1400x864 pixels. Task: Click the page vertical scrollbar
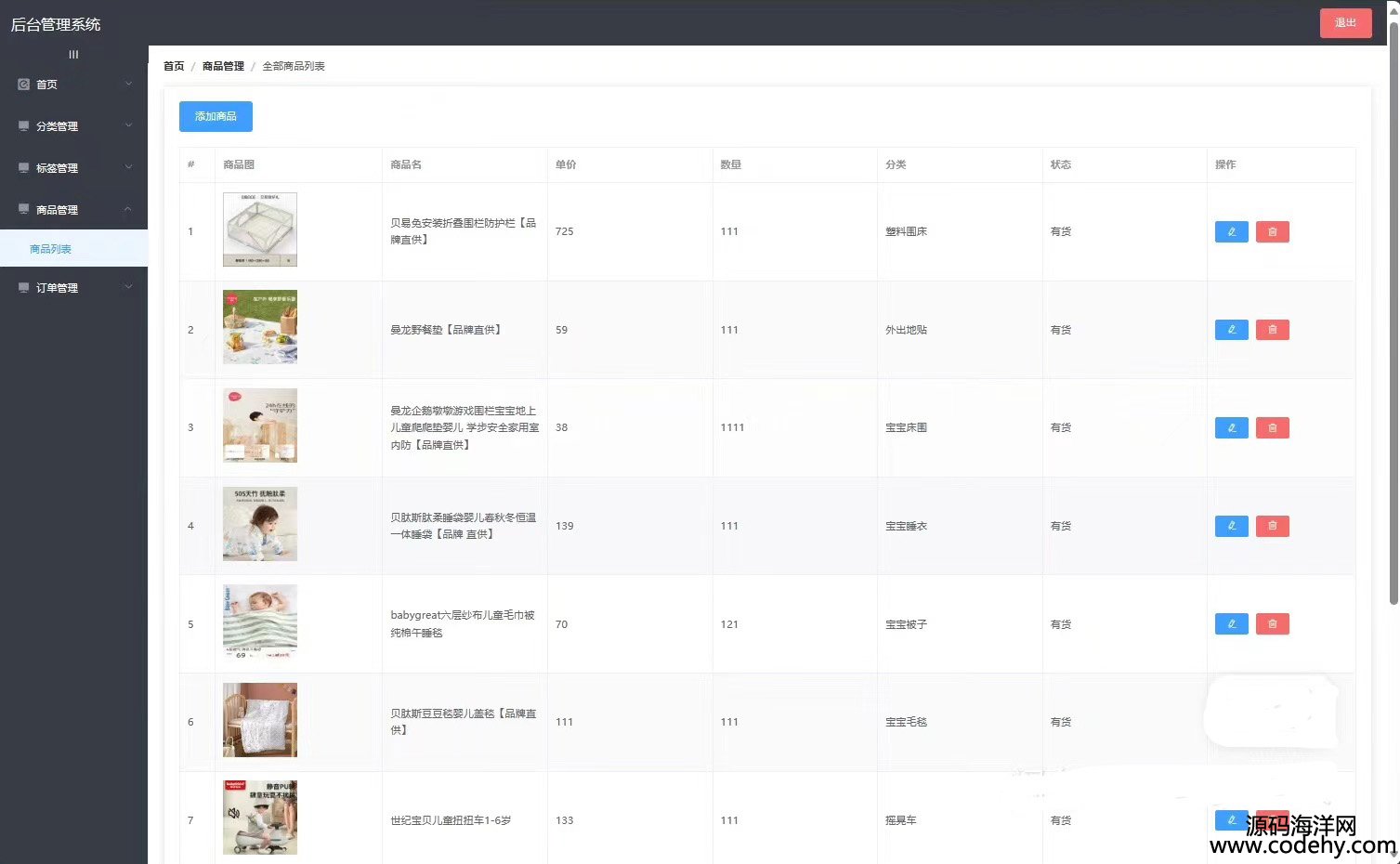point(1393,316)
